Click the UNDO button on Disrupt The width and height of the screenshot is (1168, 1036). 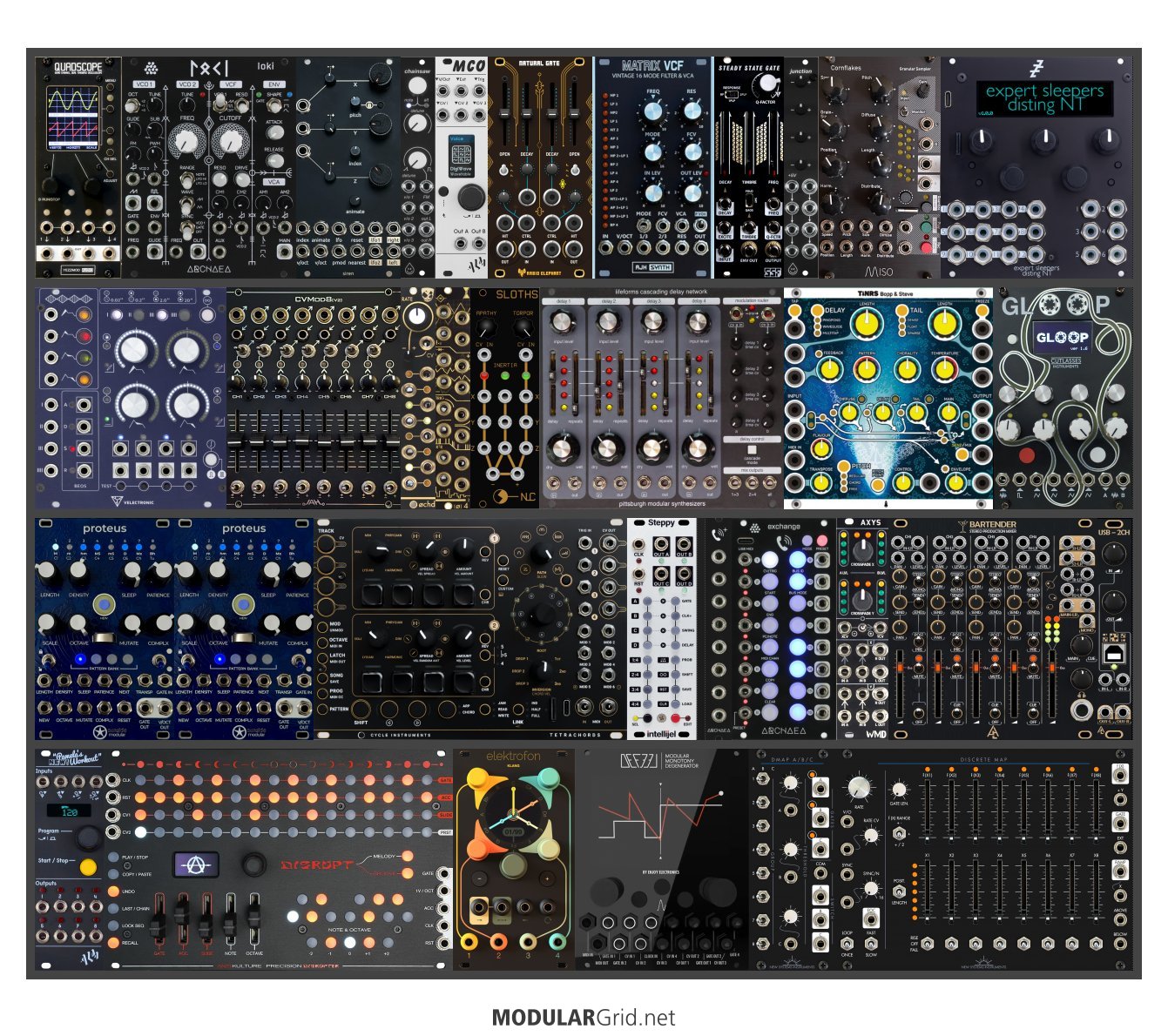coord(114,891)
